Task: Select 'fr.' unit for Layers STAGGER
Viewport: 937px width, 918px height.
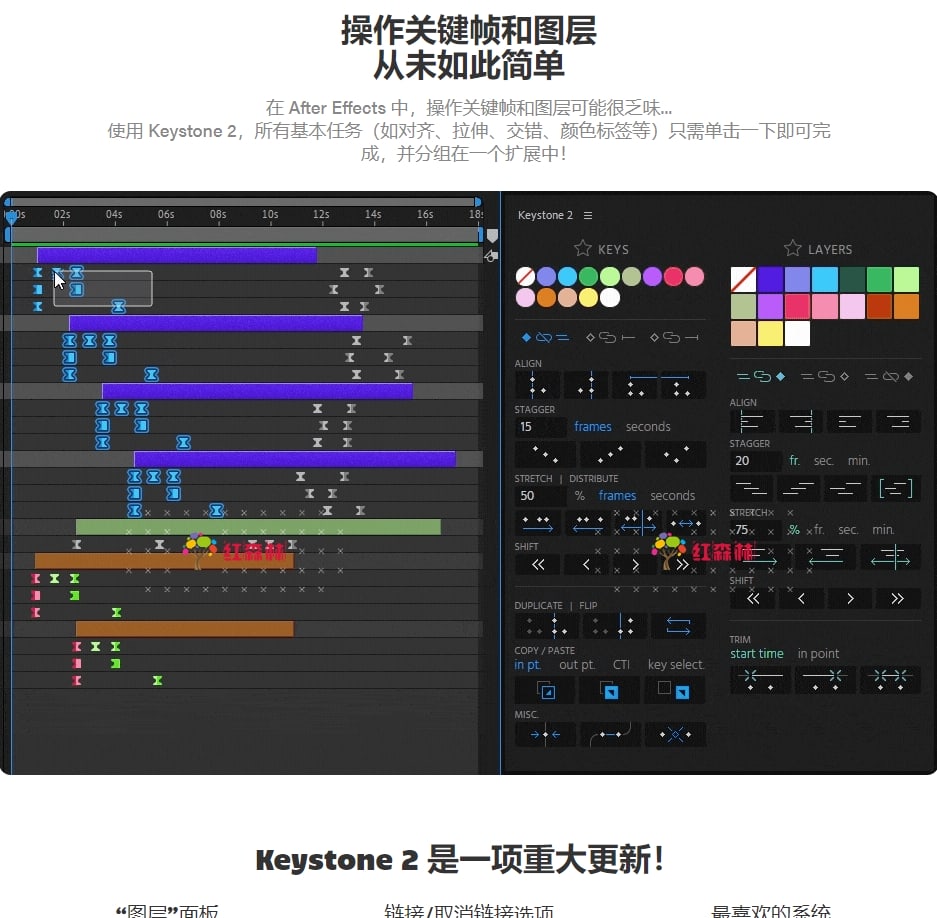Action: pos(794,461)
